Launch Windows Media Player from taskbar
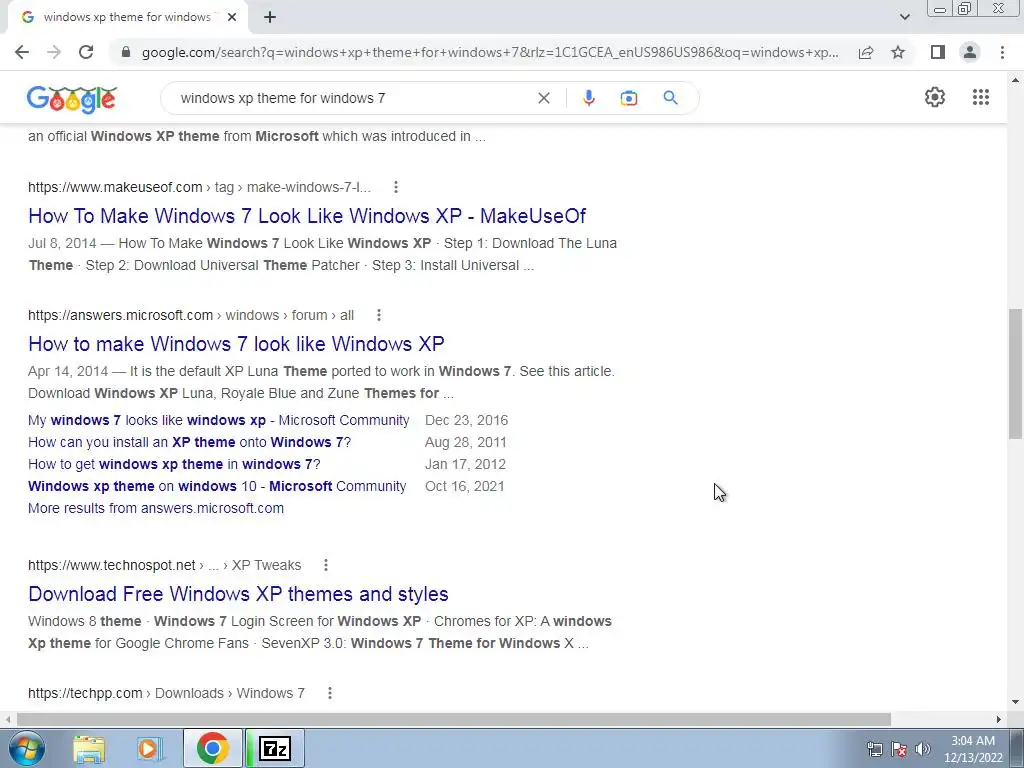This screenshot has width=1024, height=768. click(x=150, y=748)
